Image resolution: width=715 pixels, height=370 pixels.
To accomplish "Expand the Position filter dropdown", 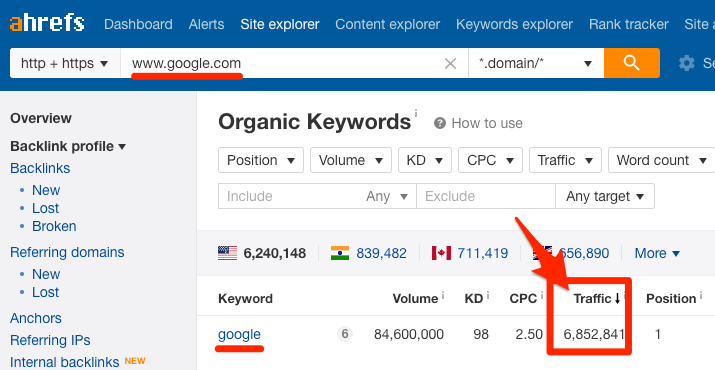I will (x=261, y=160).
